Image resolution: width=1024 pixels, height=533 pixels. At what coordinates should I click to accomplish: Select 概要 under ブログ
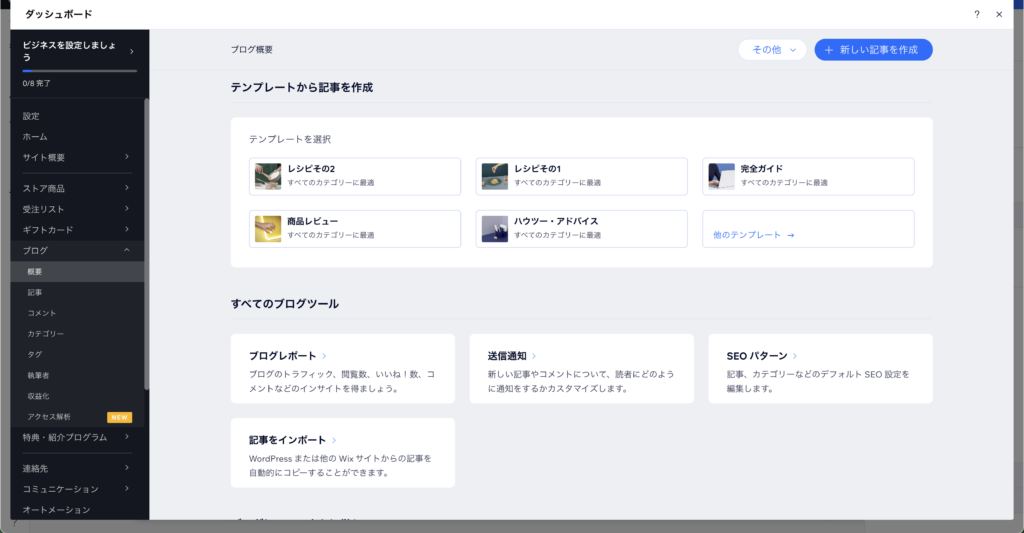77,272
